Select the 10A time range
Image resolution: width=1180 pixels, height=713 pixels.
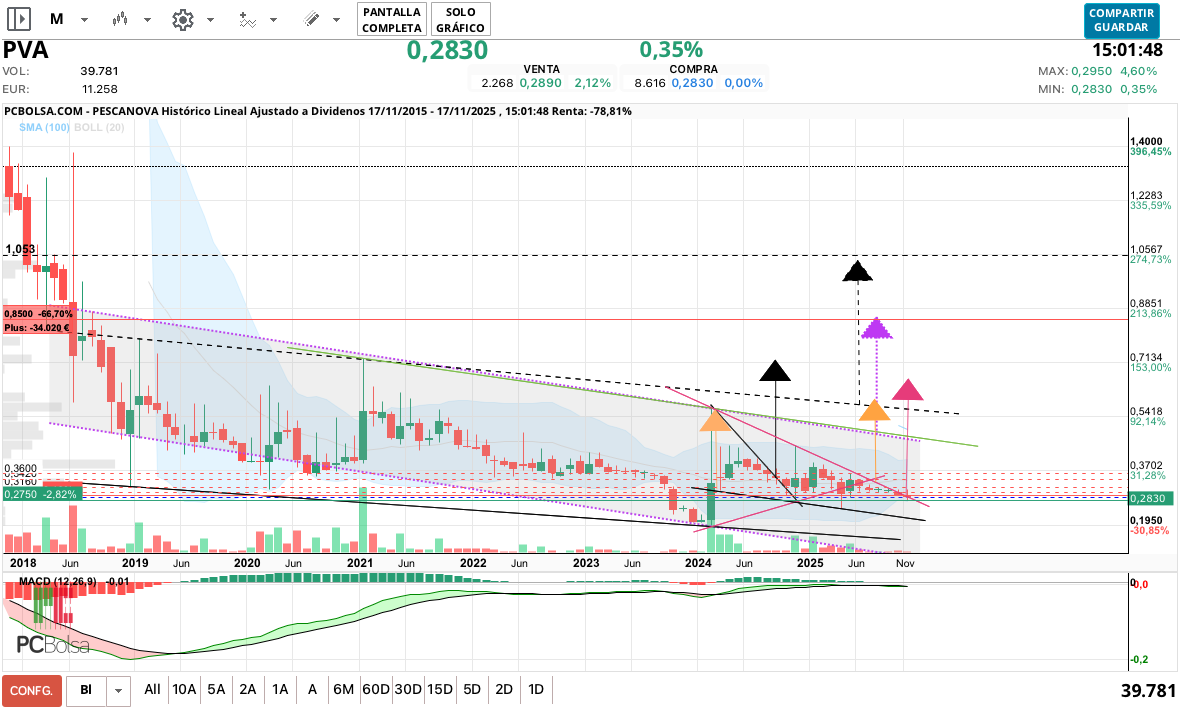click(x=184, y=690)
